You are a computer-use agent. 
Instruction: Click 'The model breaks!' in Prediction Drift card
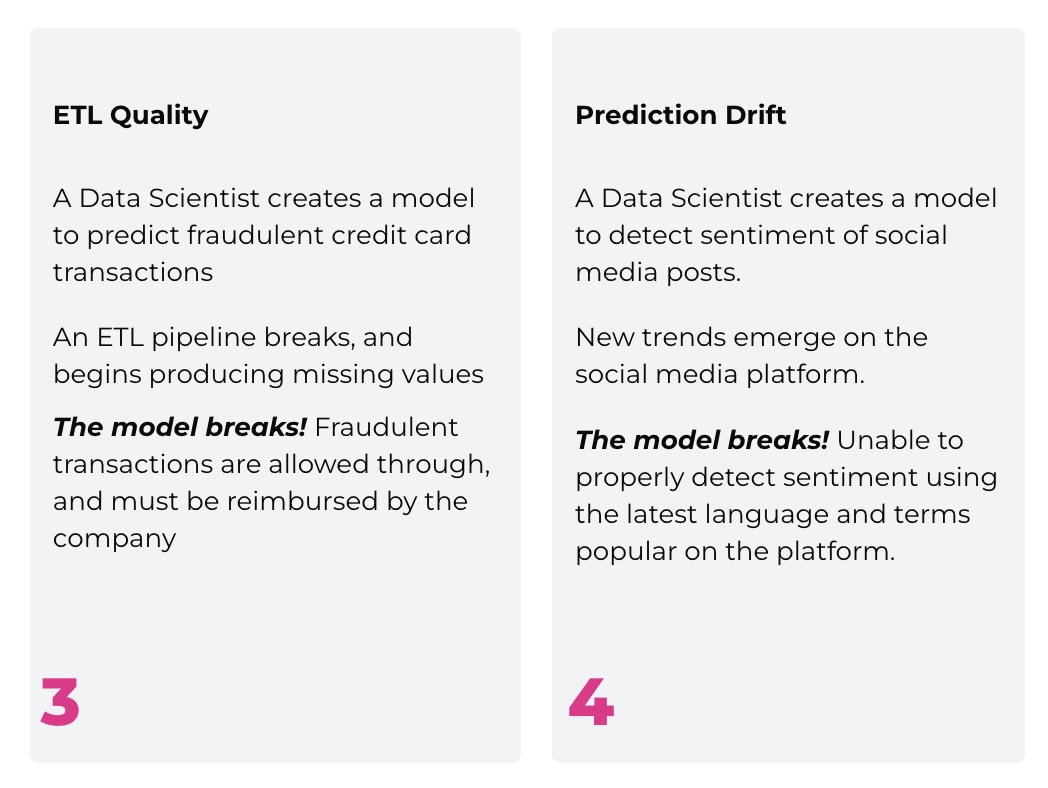(x=702, y=440)
